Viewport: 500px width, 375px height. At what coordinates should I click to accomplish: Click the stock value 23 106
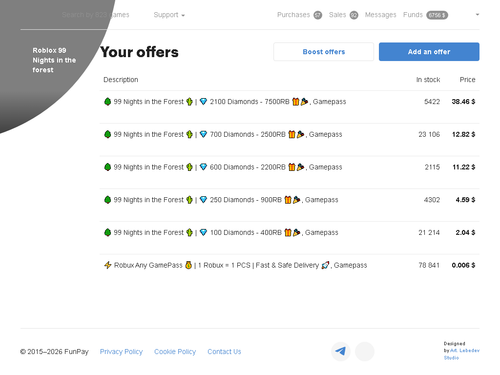429,134
